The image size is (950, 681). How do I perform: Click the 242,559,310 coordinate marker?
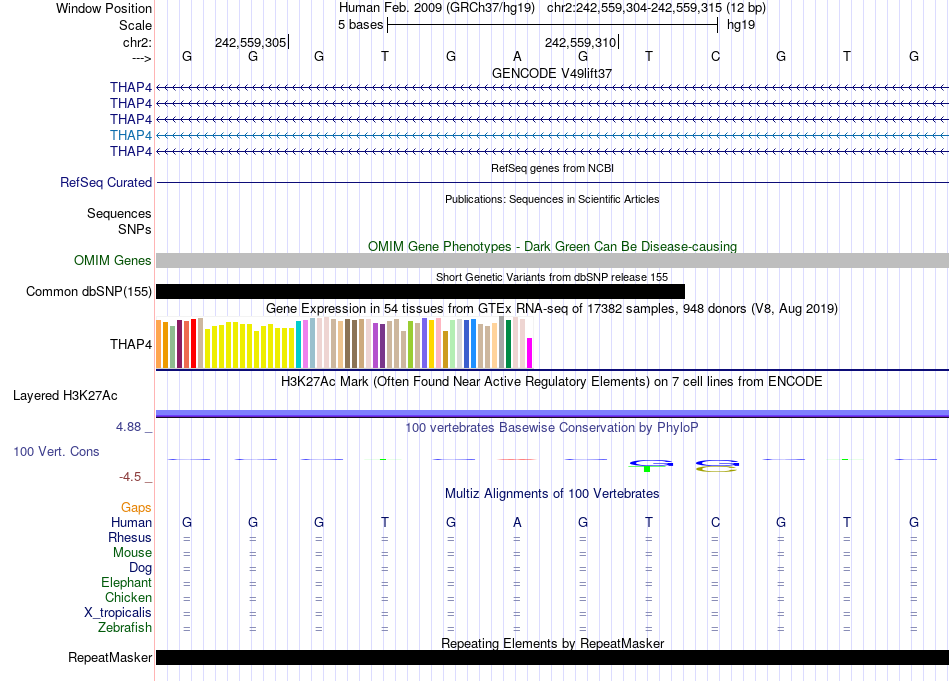coord(581,42)
